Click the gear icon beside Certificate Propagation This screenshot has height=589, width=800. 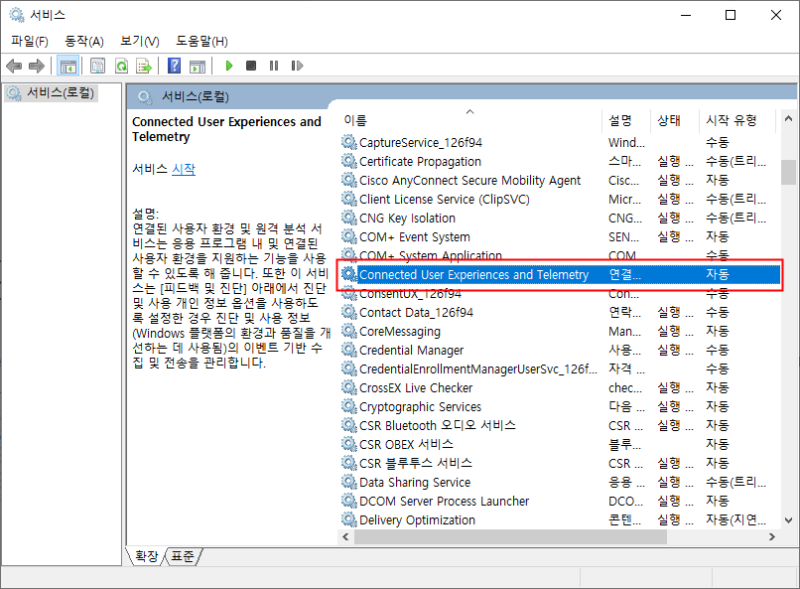[x=349, y=161]
